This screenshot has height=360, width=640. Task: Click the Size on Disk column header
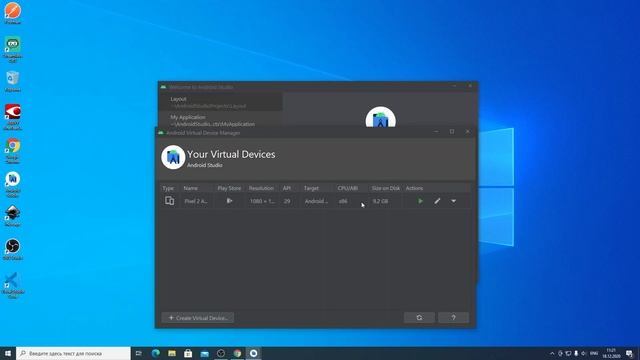coord(386,188)
